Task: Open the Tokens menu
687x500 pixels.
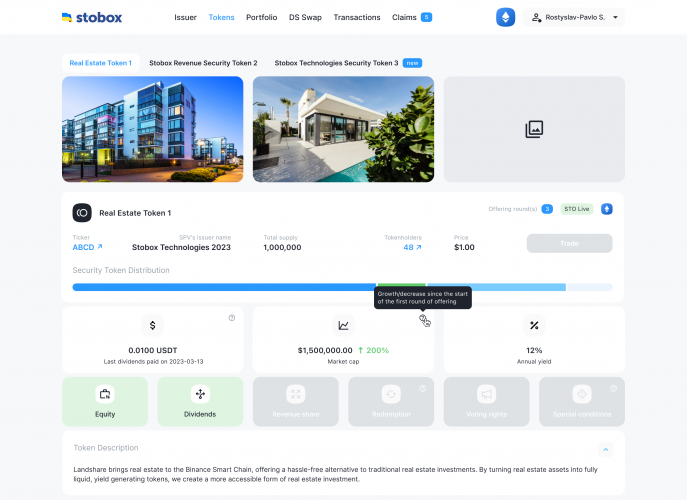Action: [221, 18]
